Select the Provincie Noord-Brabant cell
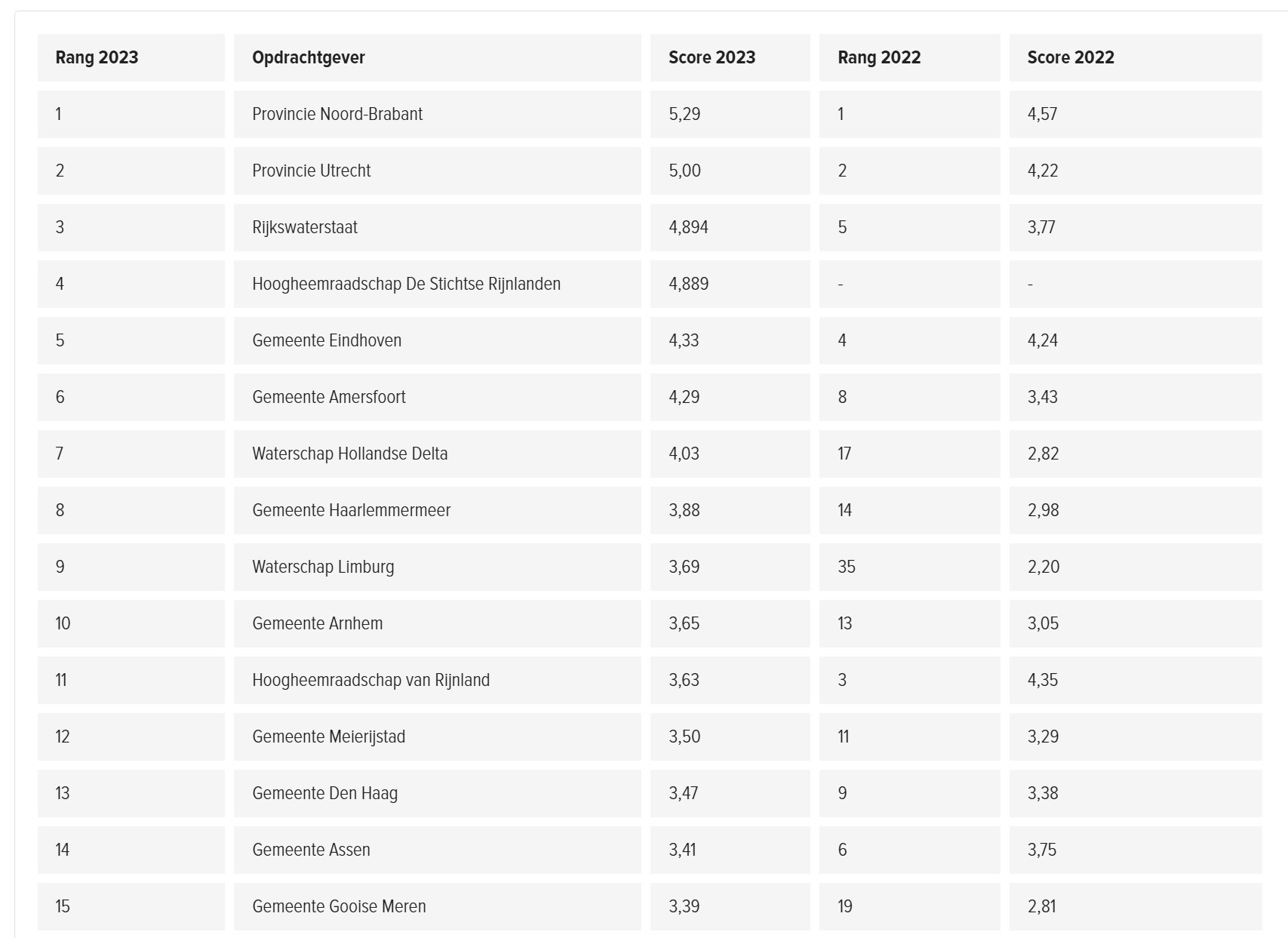This screenshot has width=1288, height=938. [x=337, y=114]
